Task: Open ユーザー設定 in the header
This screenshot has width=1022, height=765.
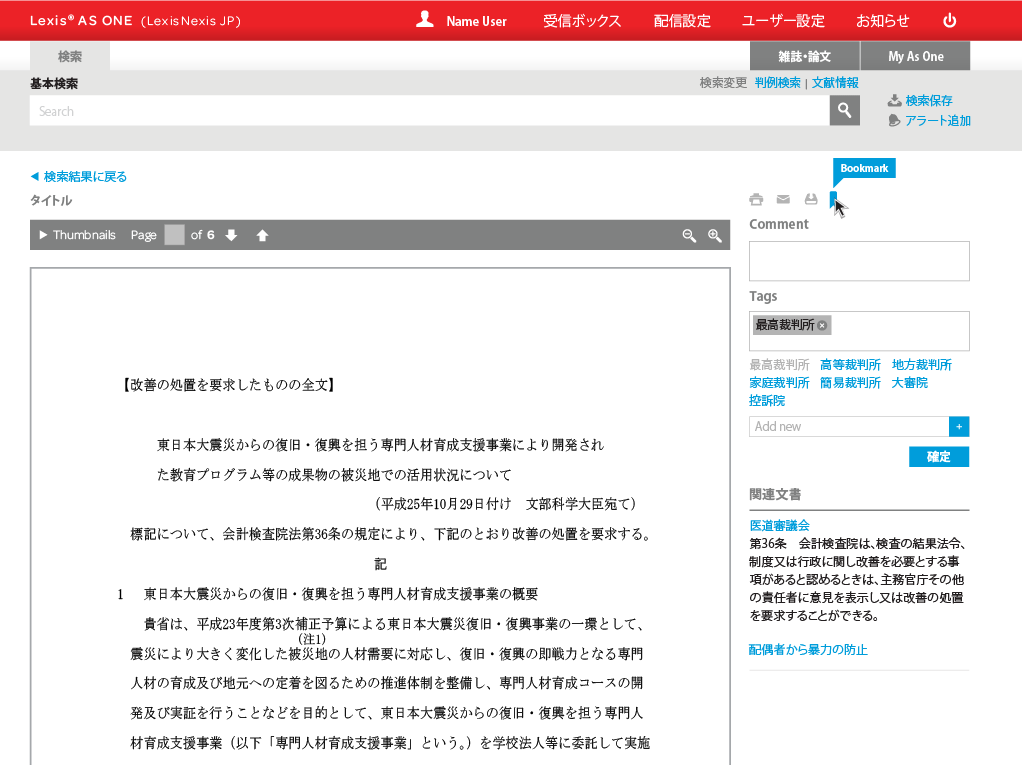Action: [783, 21]
